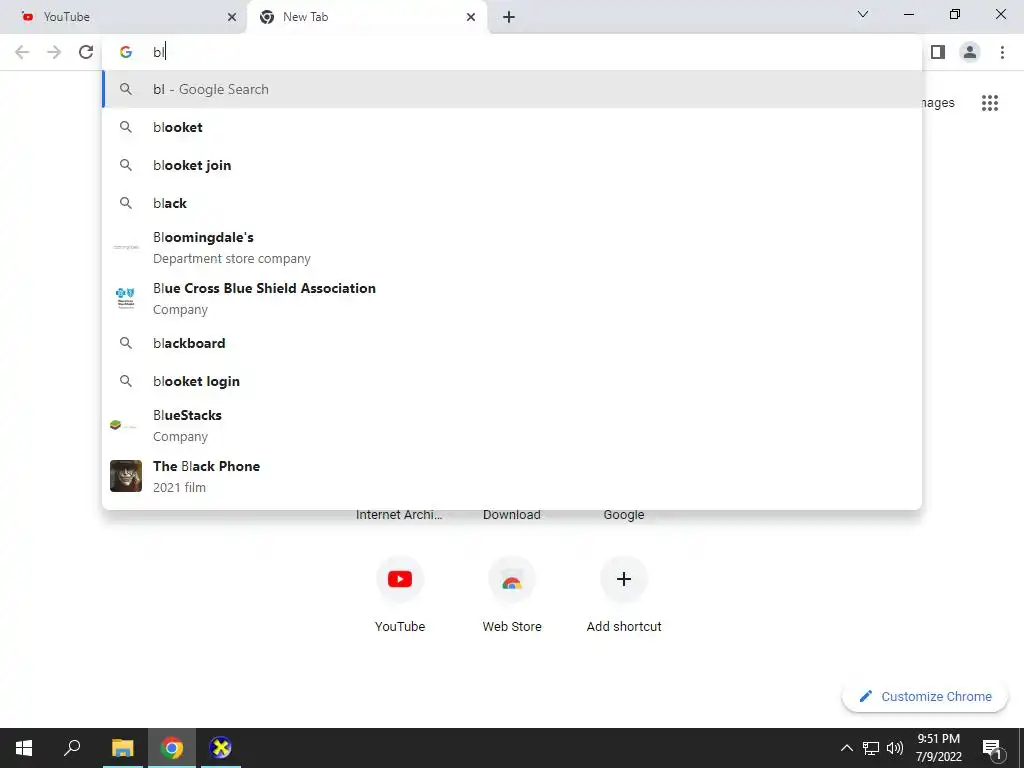This screenshot has height=768, width=1024.
Task: Select the New Tab tab
Action: 367,17
